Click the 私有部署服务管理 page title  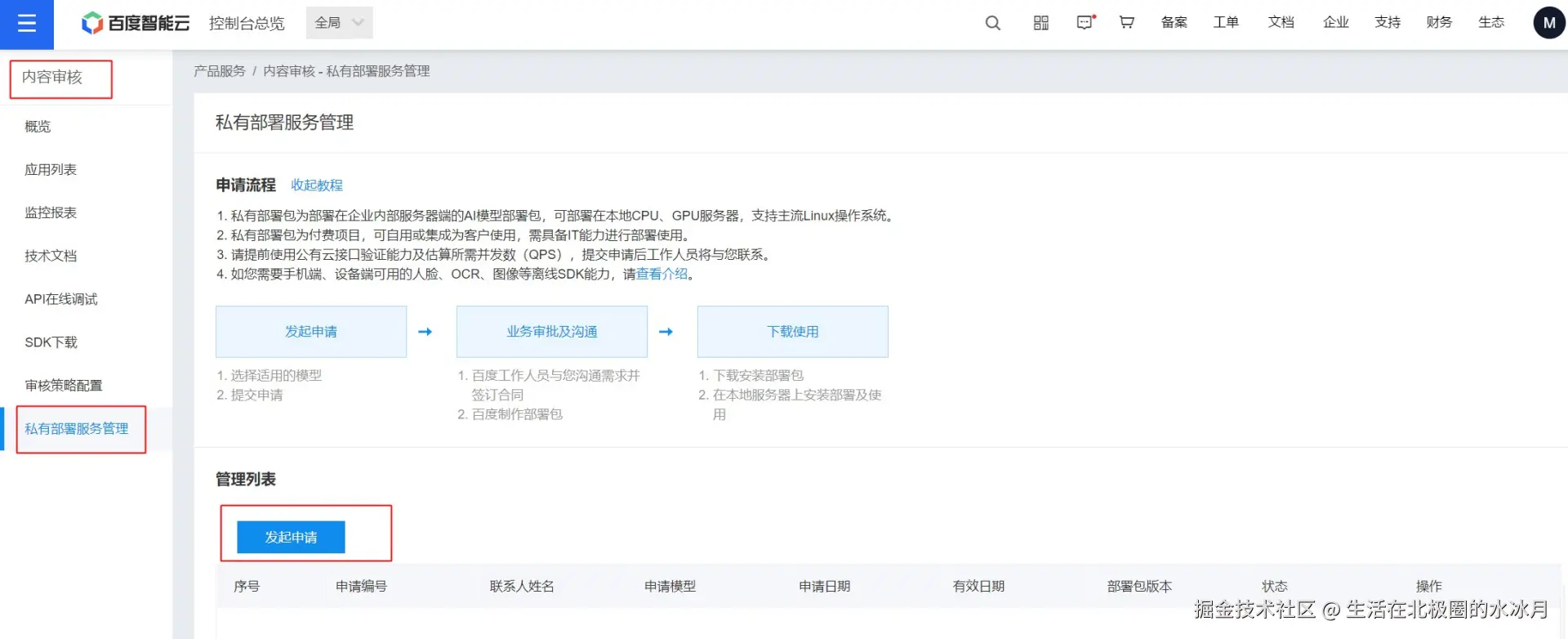[x=284, y=123]
